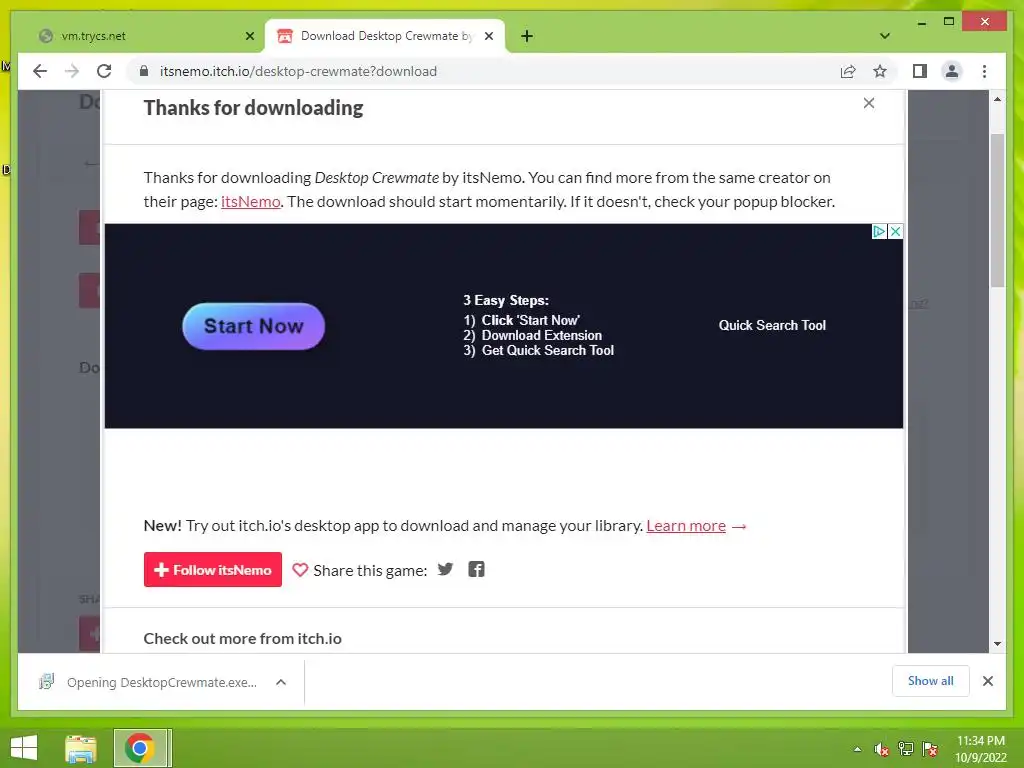Share this game on Twitter

[445, 569]
